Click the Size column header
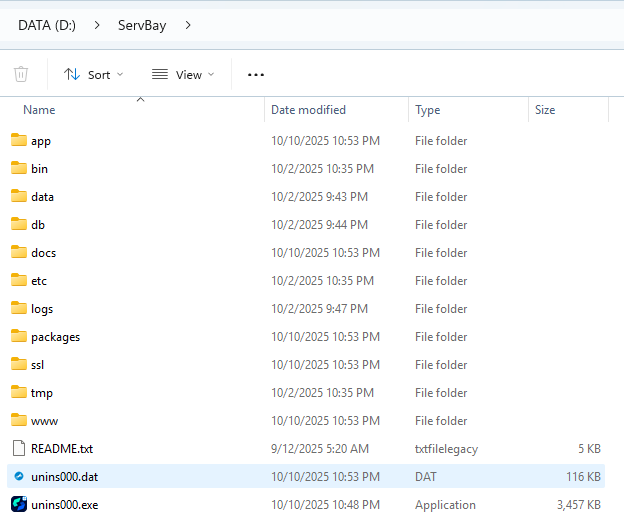Viewport: 624px width, 532px height. (545, 110)
